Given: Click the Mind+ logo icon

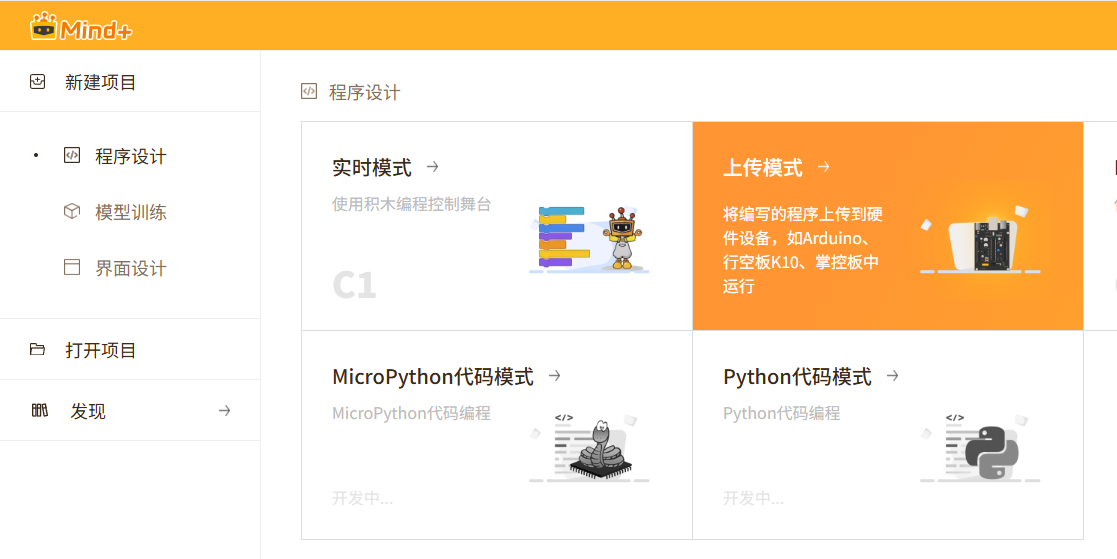Looking at the screenshot, I should [43, 27].
